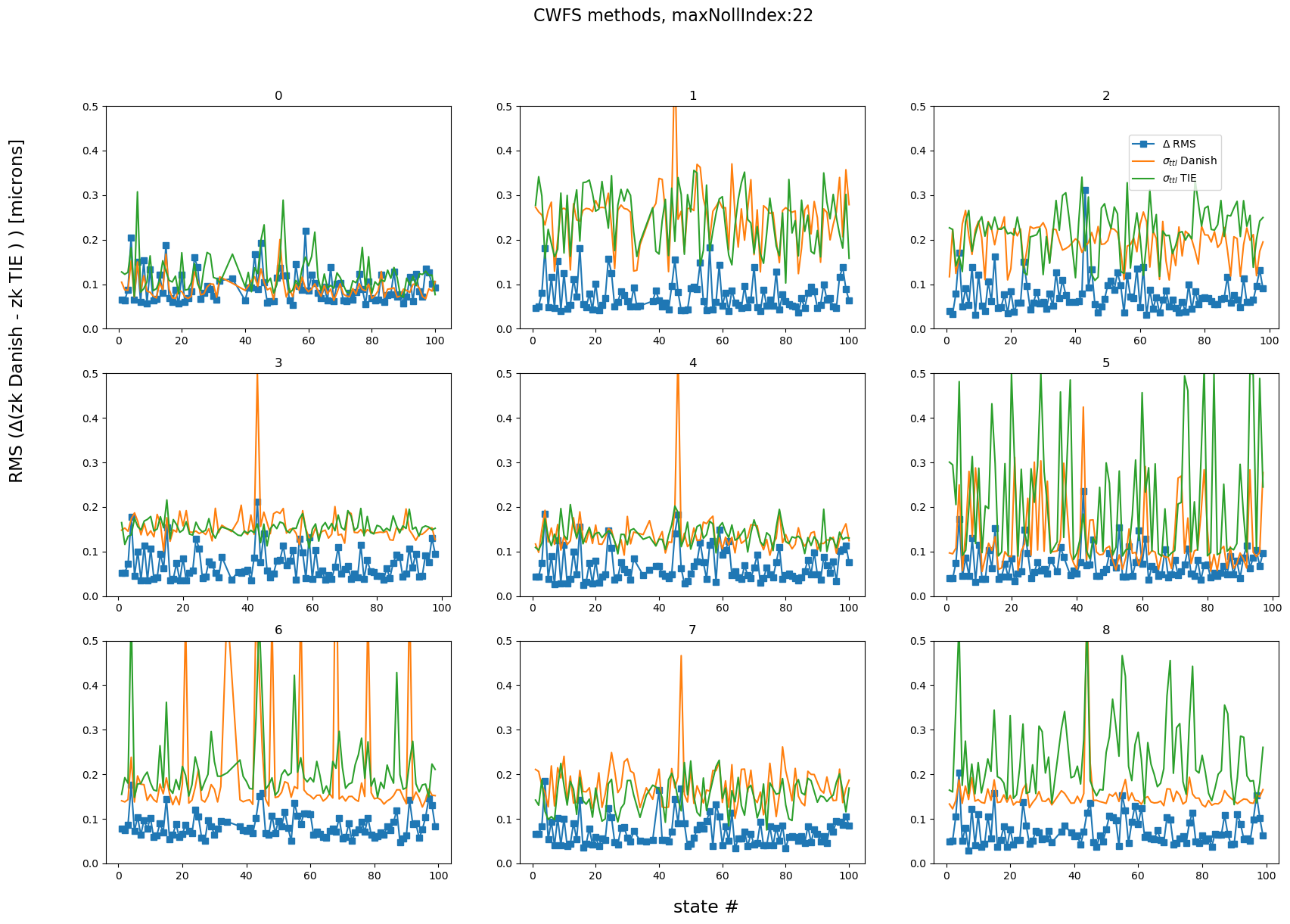
Task: Click the figure title 'CWFS methods, maxNollIndex:22'
Action: point(673,16)
